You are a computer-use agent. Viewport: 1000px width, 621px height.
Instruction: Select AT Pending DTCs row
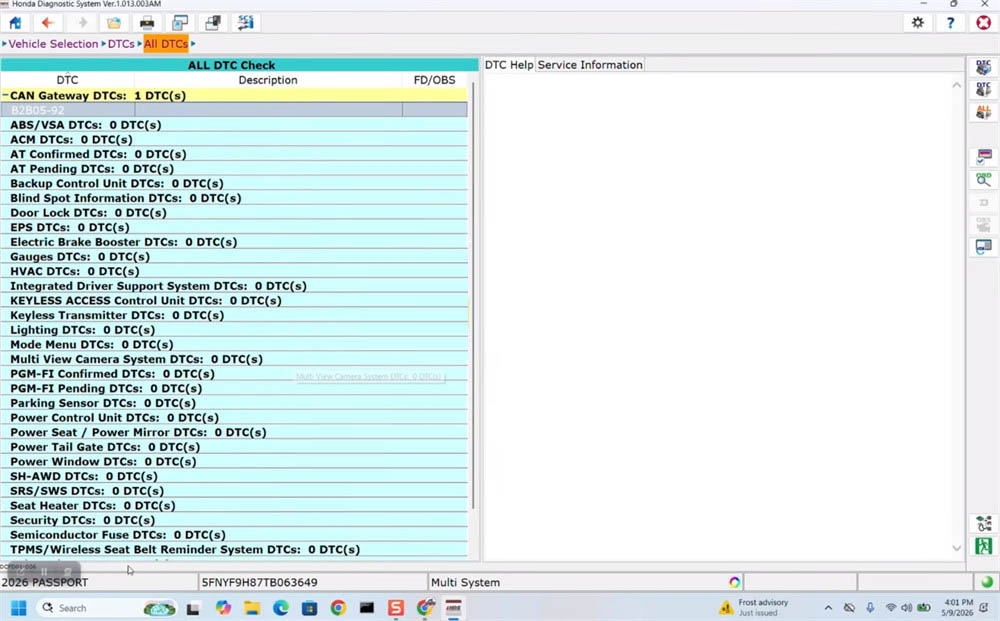(234, 168)
